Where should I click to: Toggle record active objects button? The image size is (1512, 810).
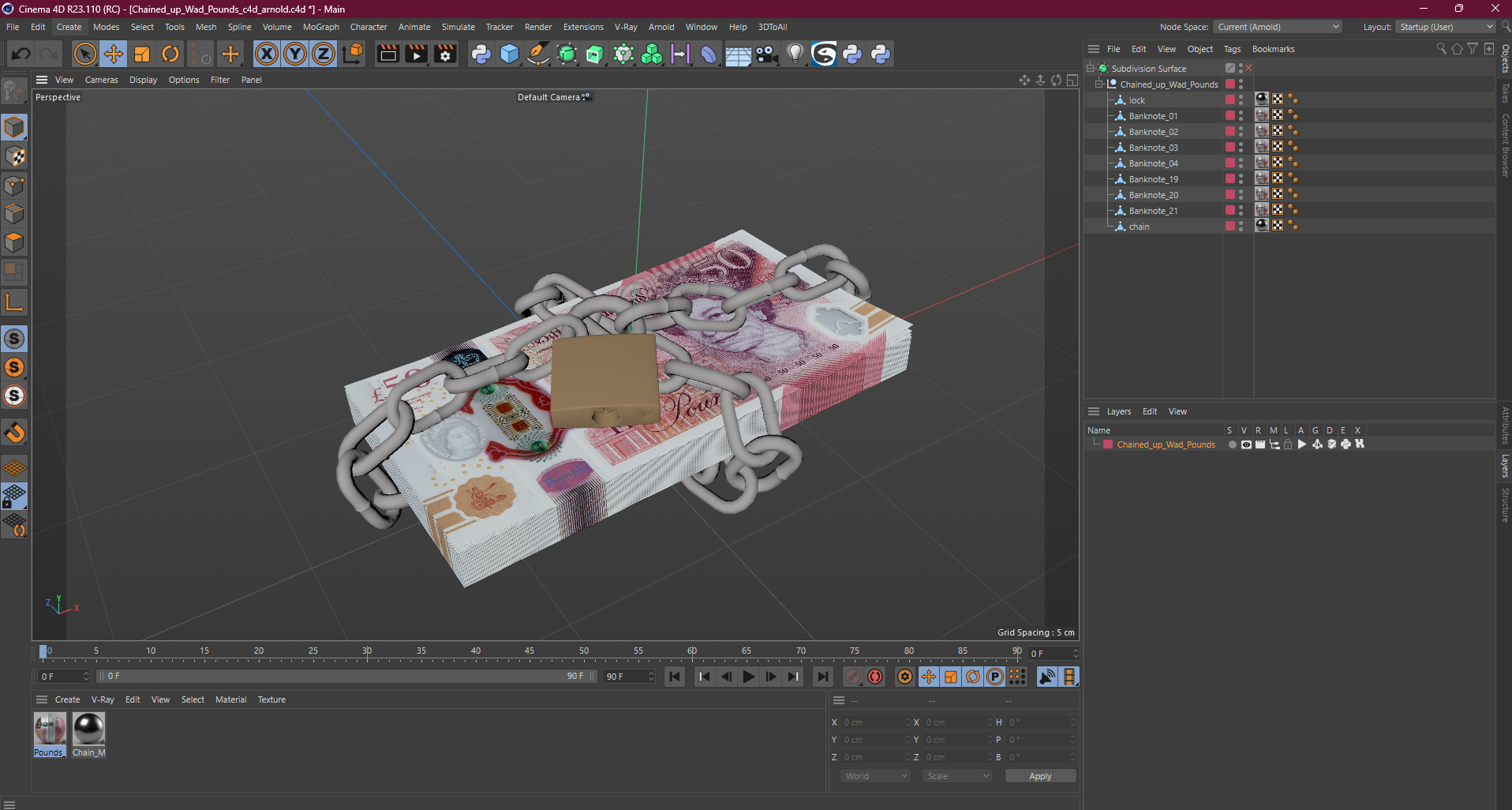[853, 677]
